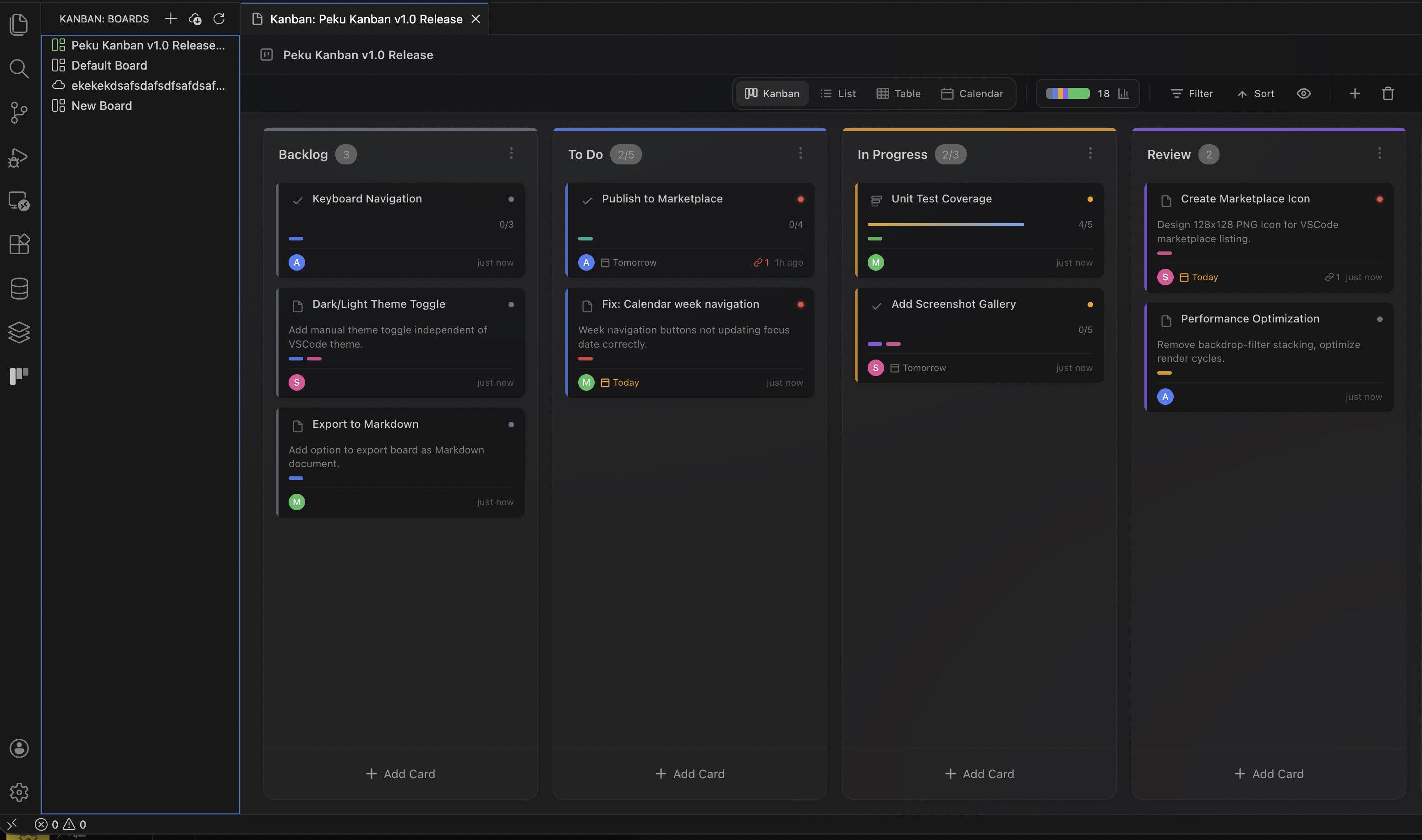Open the Review column three-dot menu
The height and width of the screenshot is (840, 1422).
coord(1379,153)
